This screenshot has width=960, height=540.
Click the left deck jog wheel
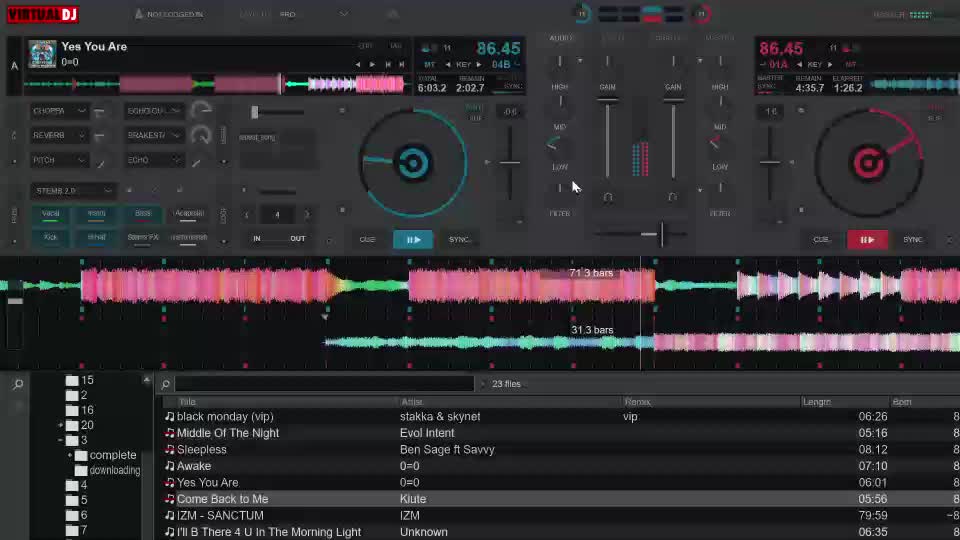pos(413,163)
